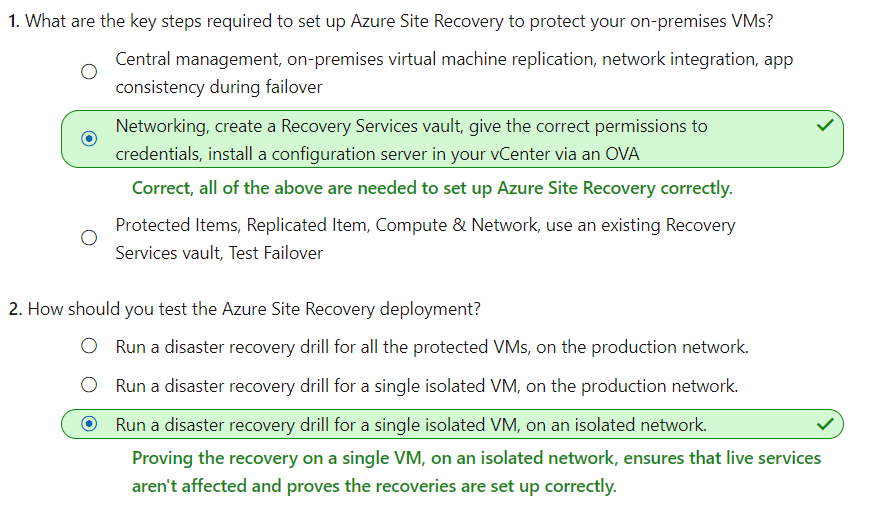
Task: Choose radio for single VM on isolated network
Action: pyautogui.click(x=89, y=424)
